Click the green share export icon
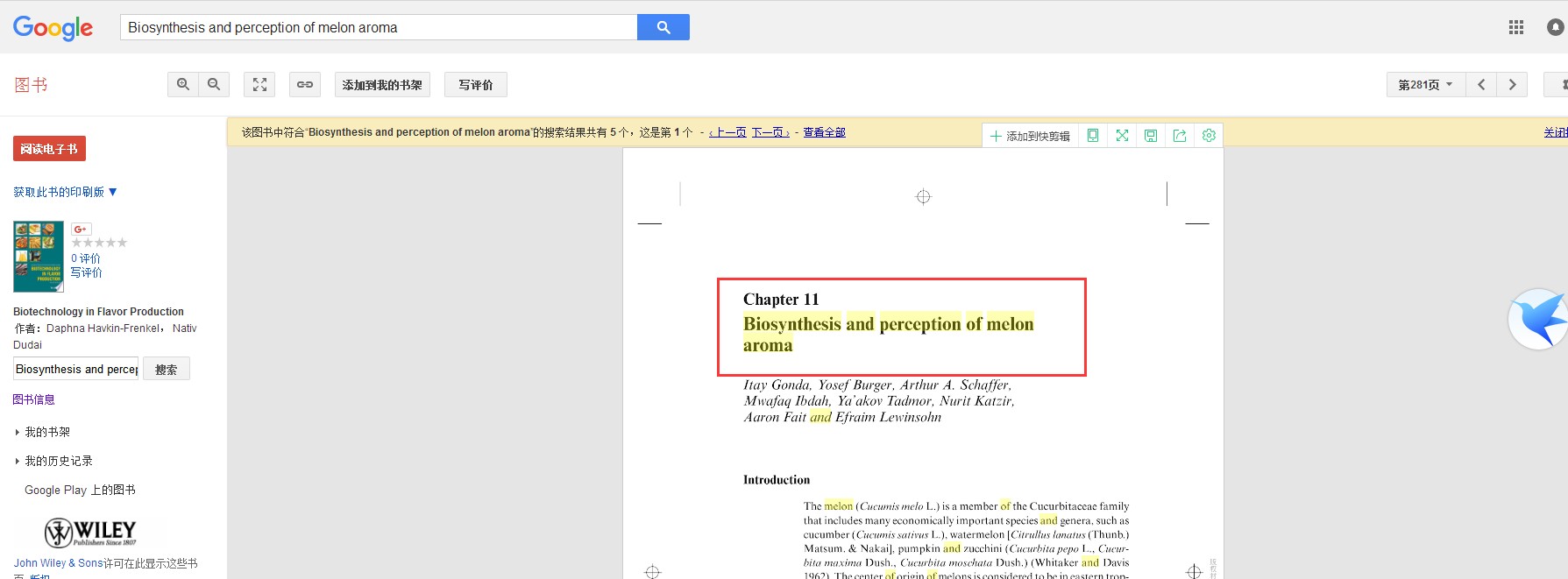Viewport: 1568px width, 579px height. click(1180, 136)
